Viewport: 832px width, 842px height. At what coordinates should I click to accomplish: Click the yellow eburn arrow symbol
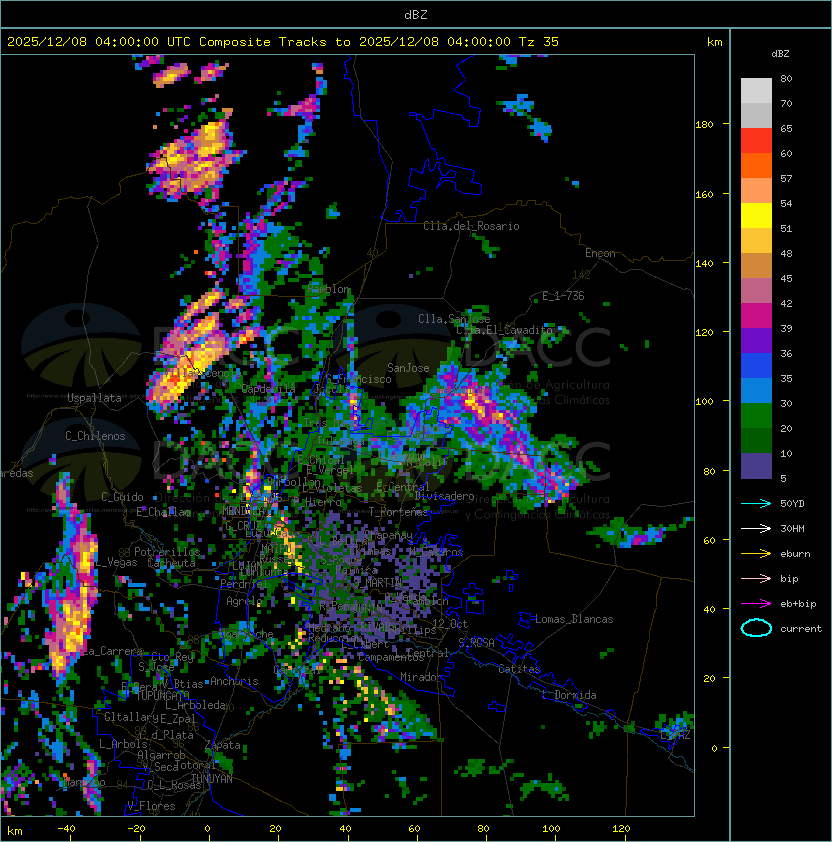tap(756, 553)
